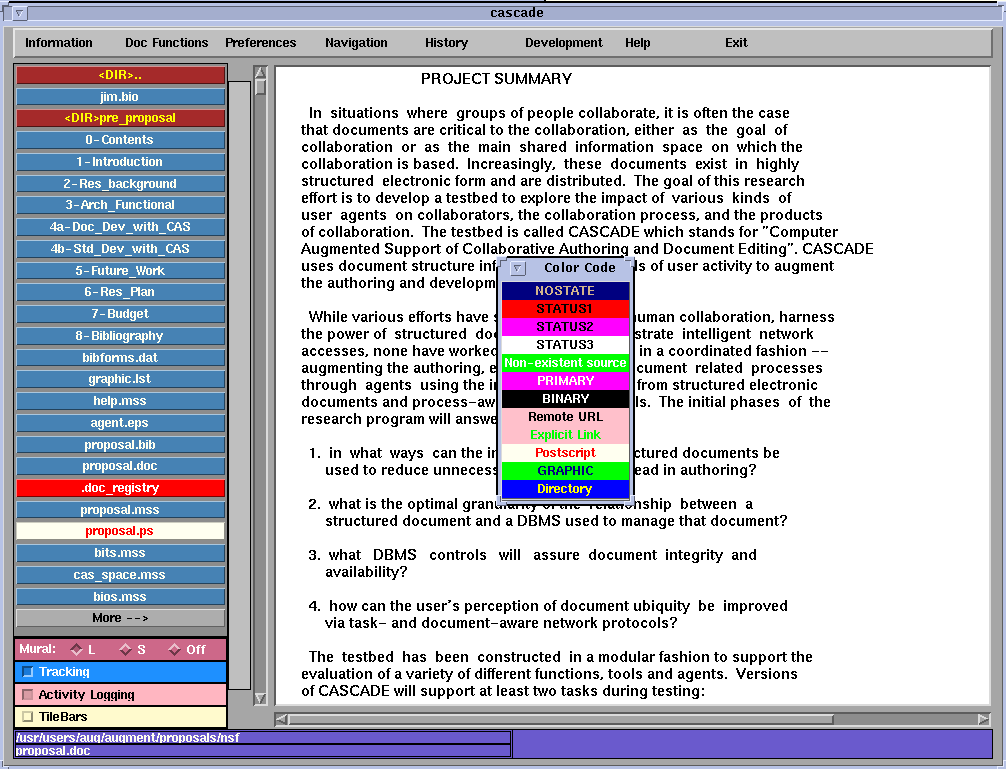Click the Directory blue swatch
The height and width of the screenshot is (769, 1006).
click(x=565, y=488)
